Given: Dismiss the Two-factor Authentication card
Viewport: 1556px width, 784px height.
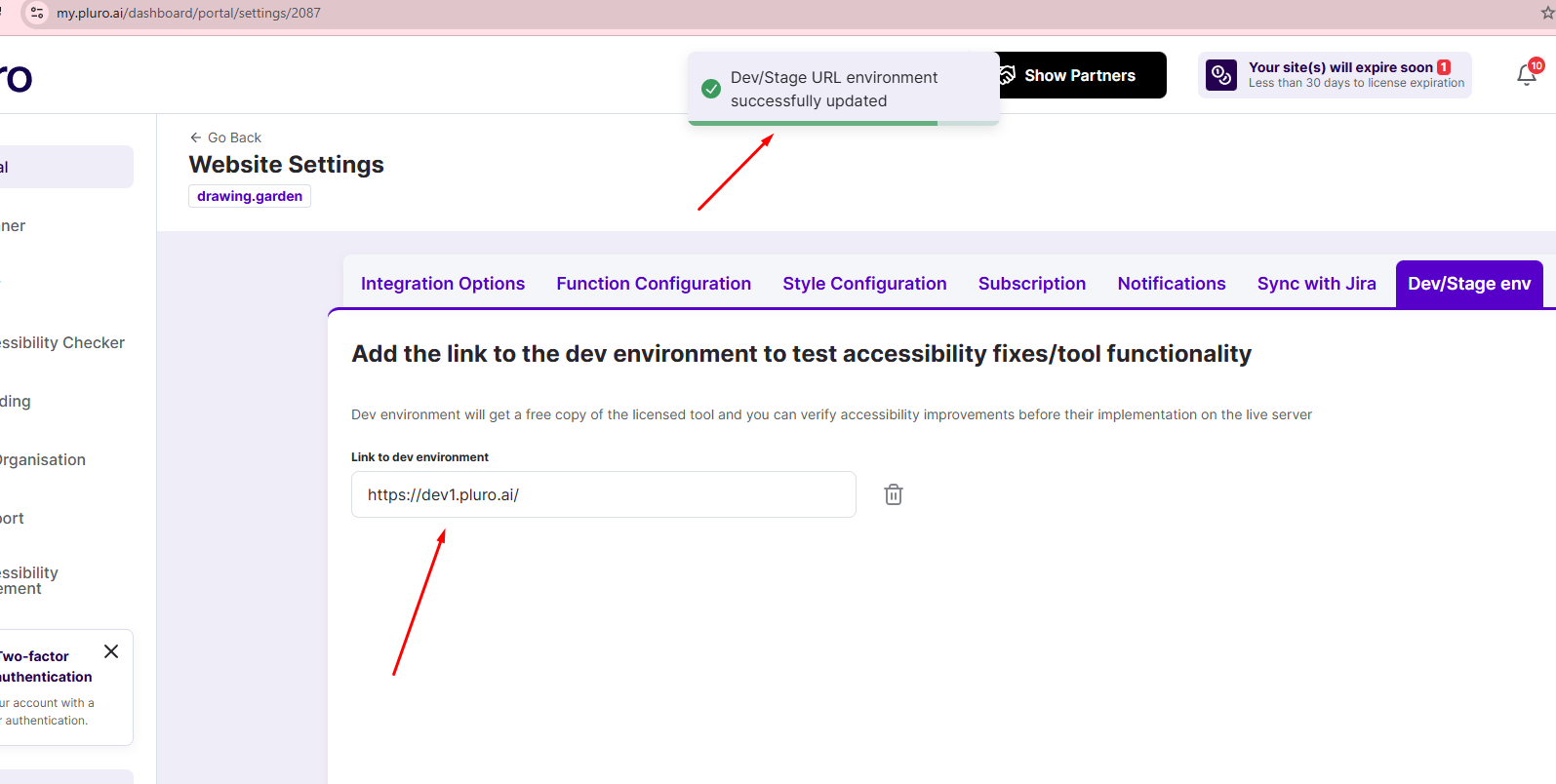Looking at the screenshot, I should click(110, 650).
